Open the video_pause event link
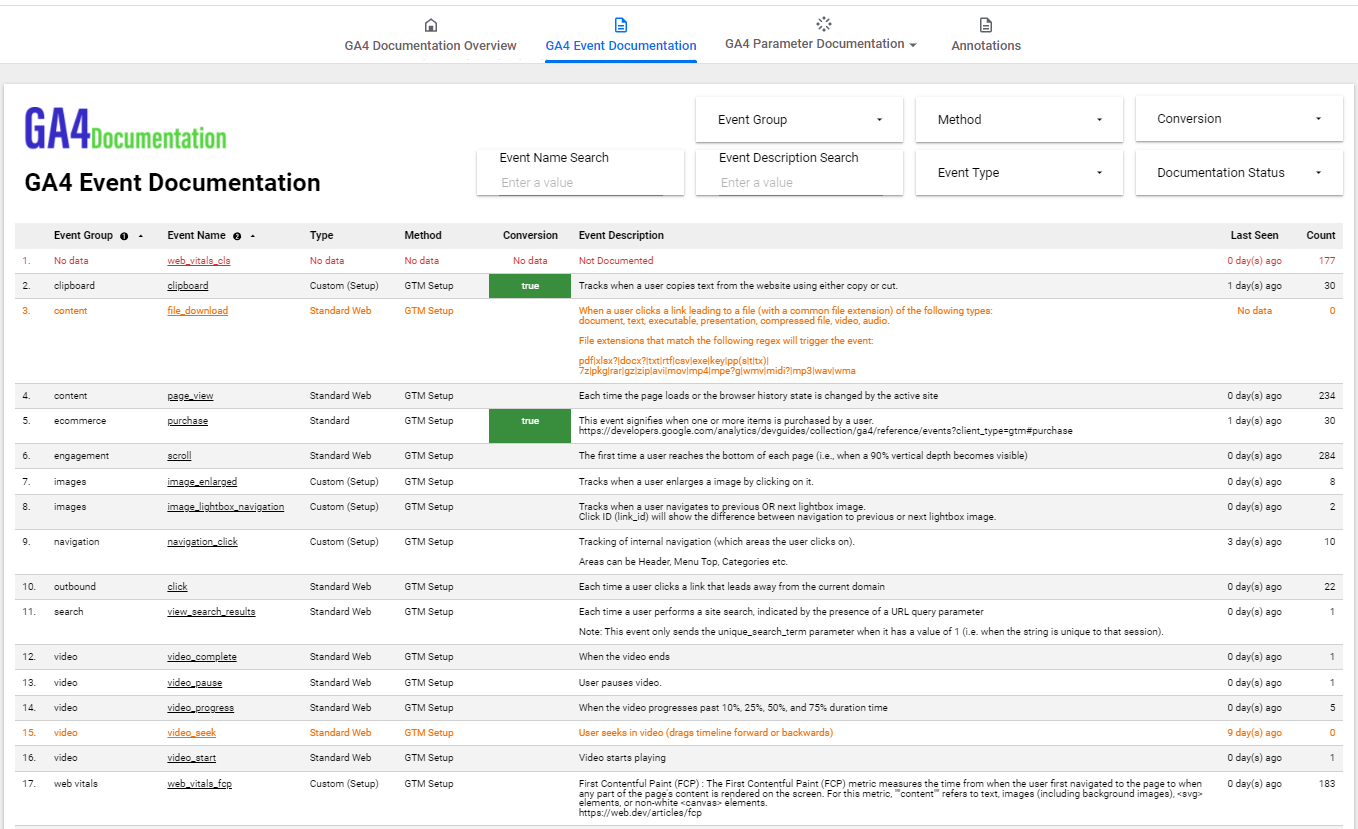The width and height of the screenshot is (1358, 829). [195, 683]
